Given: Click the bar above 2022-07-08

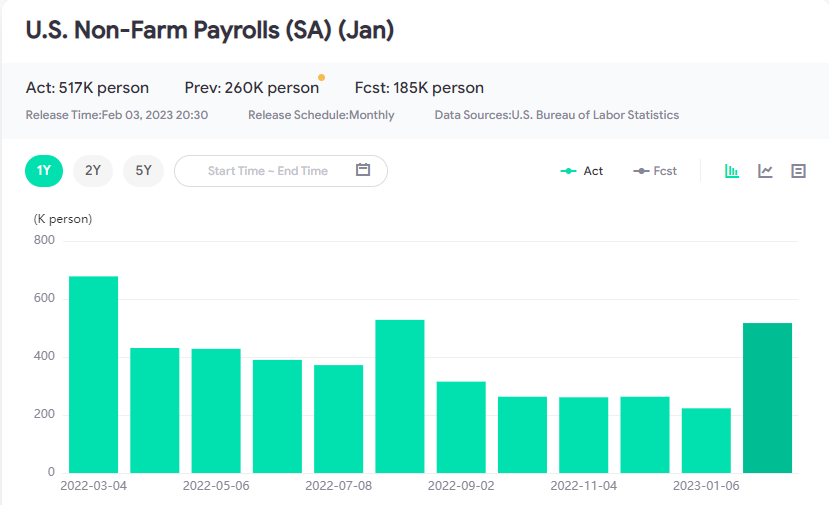Looking at the screenshot, I should pos(338,418).
